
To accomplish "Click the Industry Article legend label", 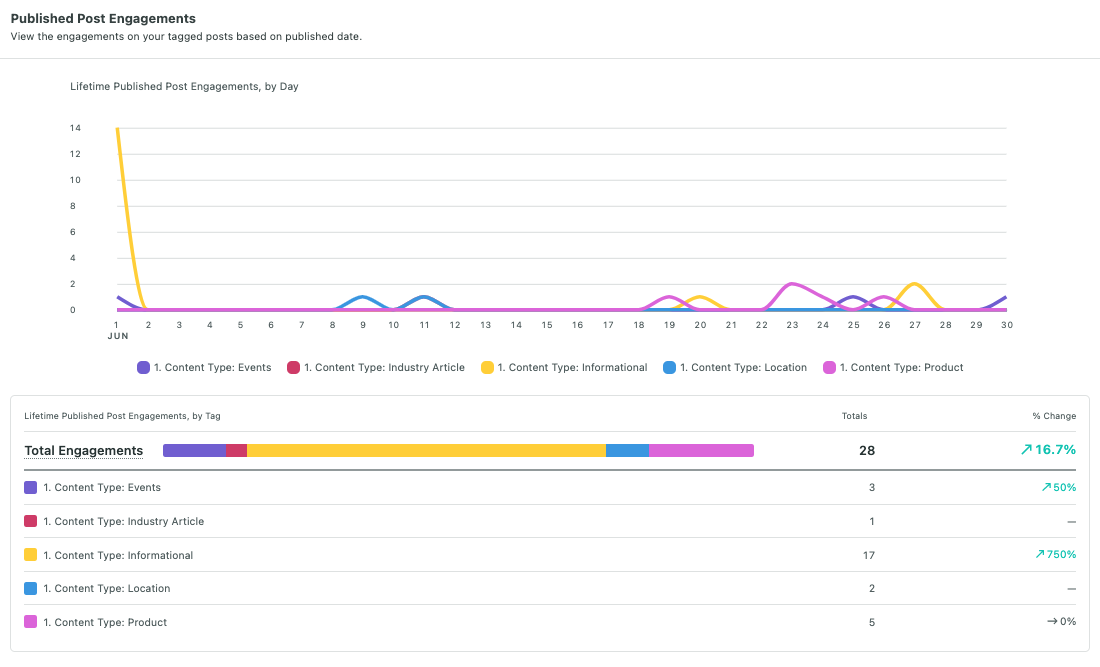I will pos(384,368).
